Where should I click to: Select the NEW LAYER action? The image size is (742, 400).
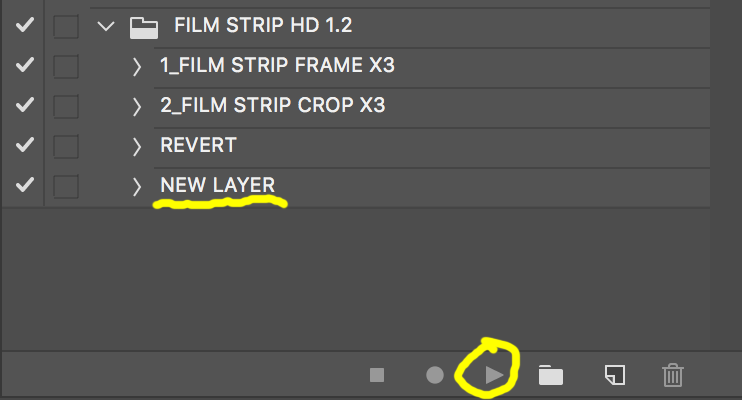pos(217,185)
